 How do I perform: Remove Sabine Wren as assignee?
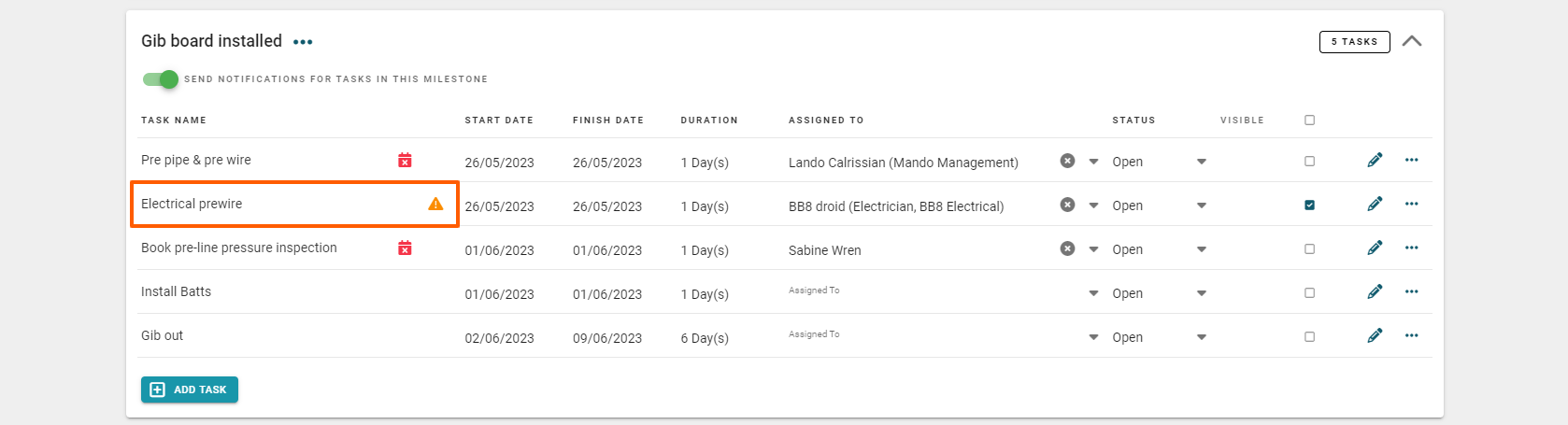pyautogui.click(x=1067, y=248)
